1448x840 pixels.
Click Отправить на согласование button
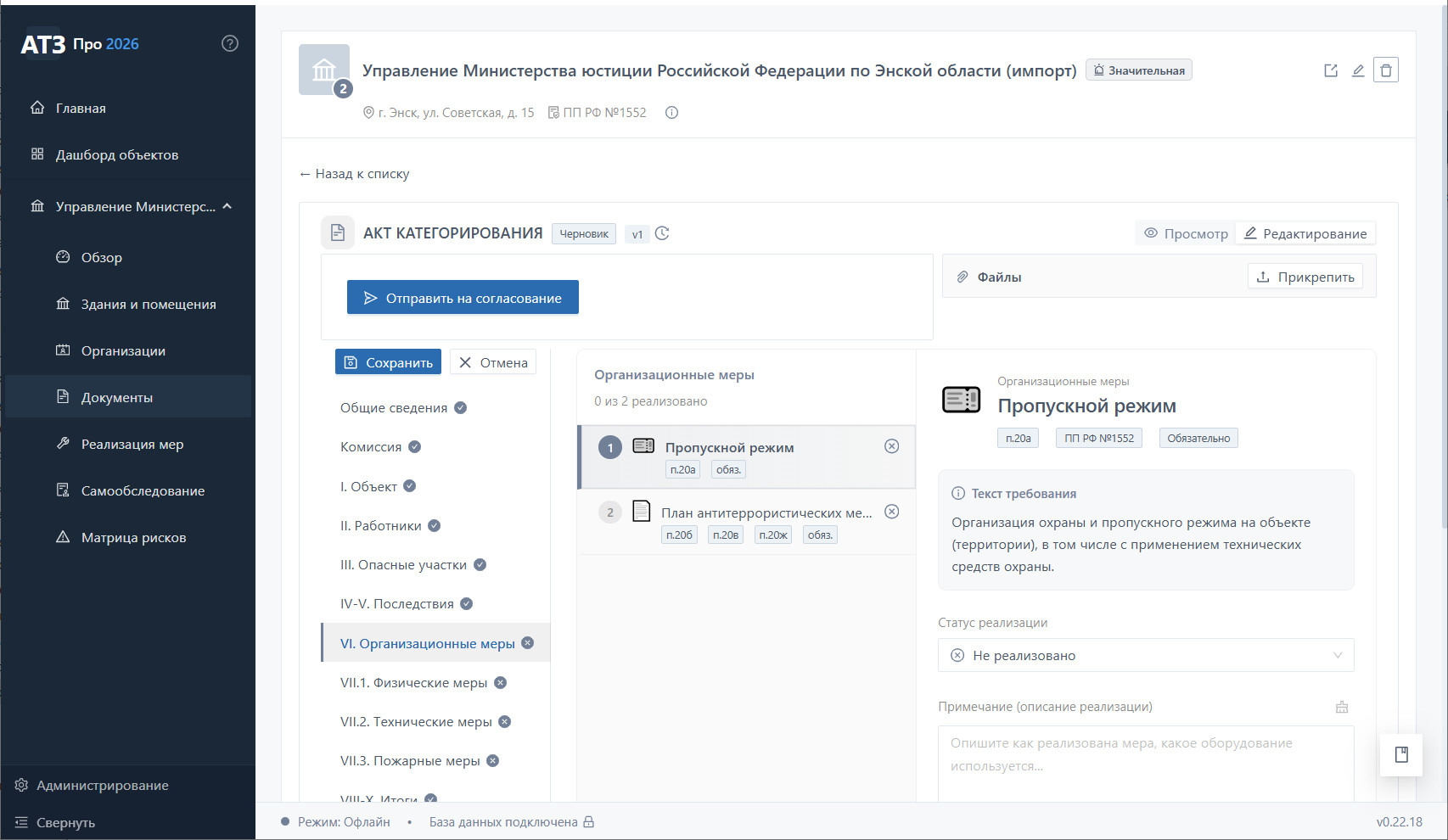coord(463,298)
